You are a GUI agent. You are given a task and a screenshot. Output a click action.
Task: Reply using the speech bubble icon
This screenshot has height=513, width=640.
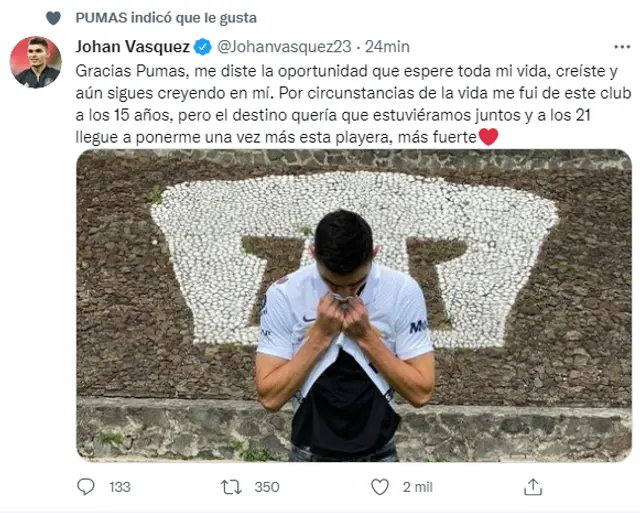point(87,487)
